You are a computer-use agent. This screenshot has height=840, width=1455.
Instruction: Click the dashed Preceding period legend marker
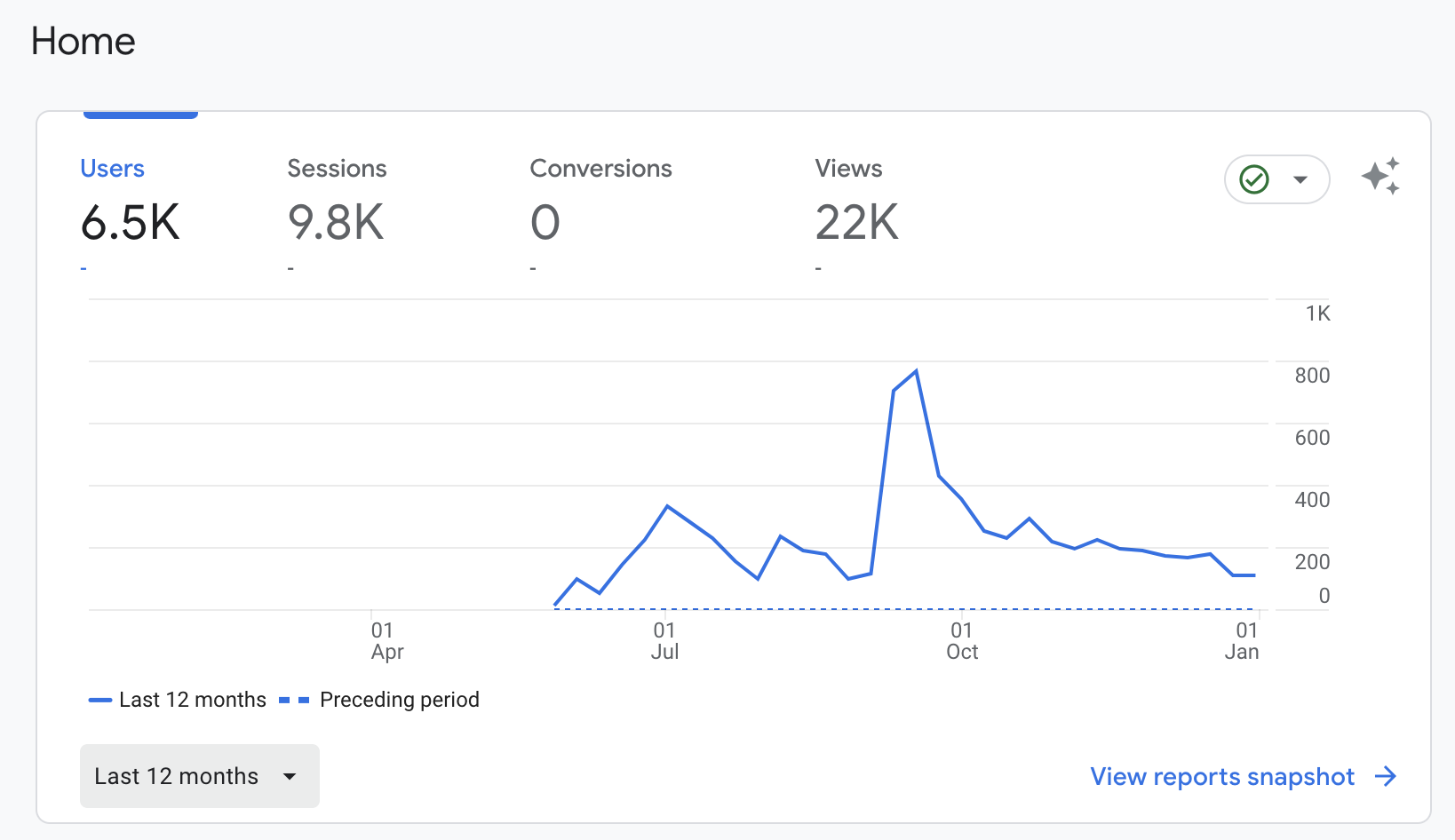[x=293, y=700]
